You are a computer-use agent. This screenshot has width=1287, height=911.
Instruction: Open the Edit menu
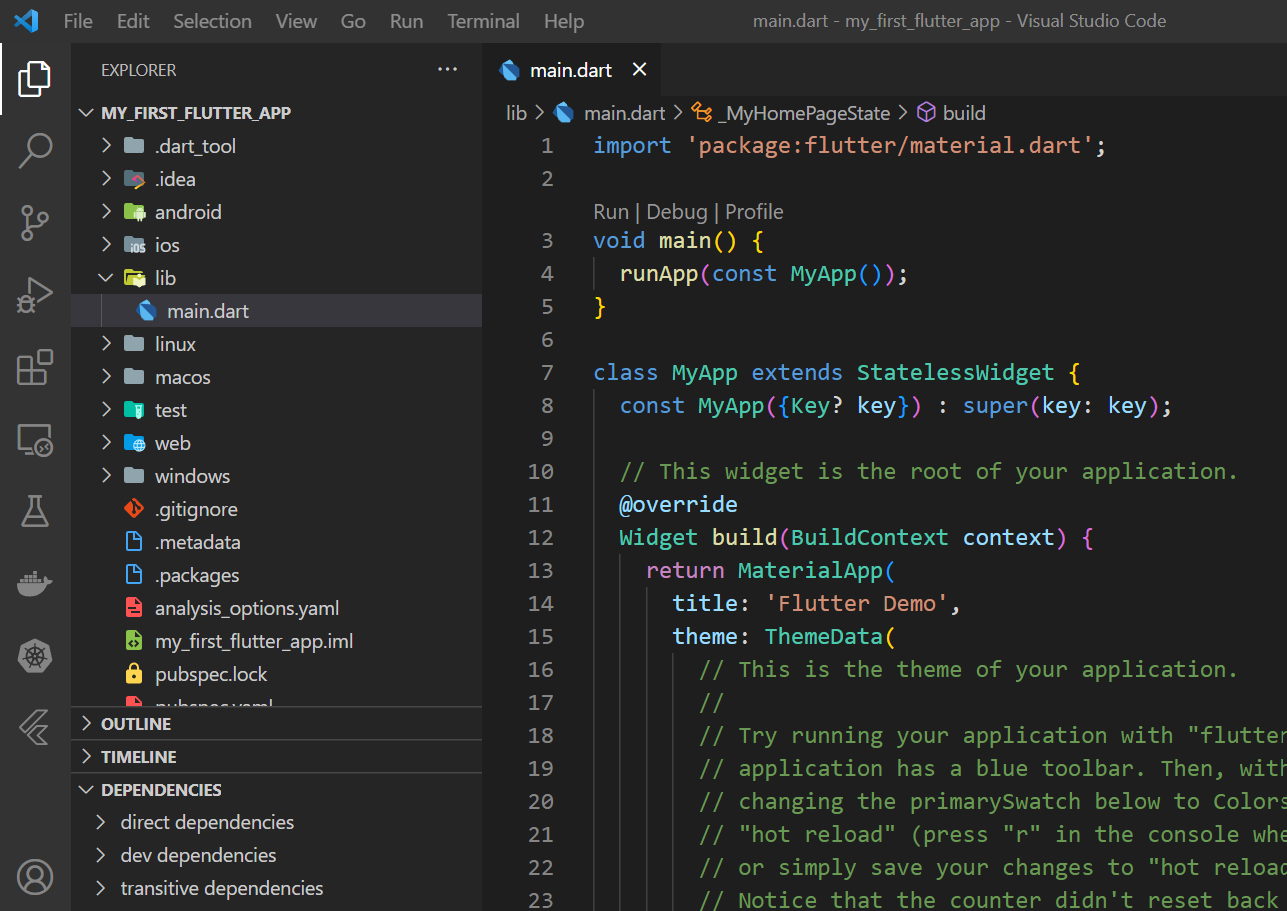[133, 21]
